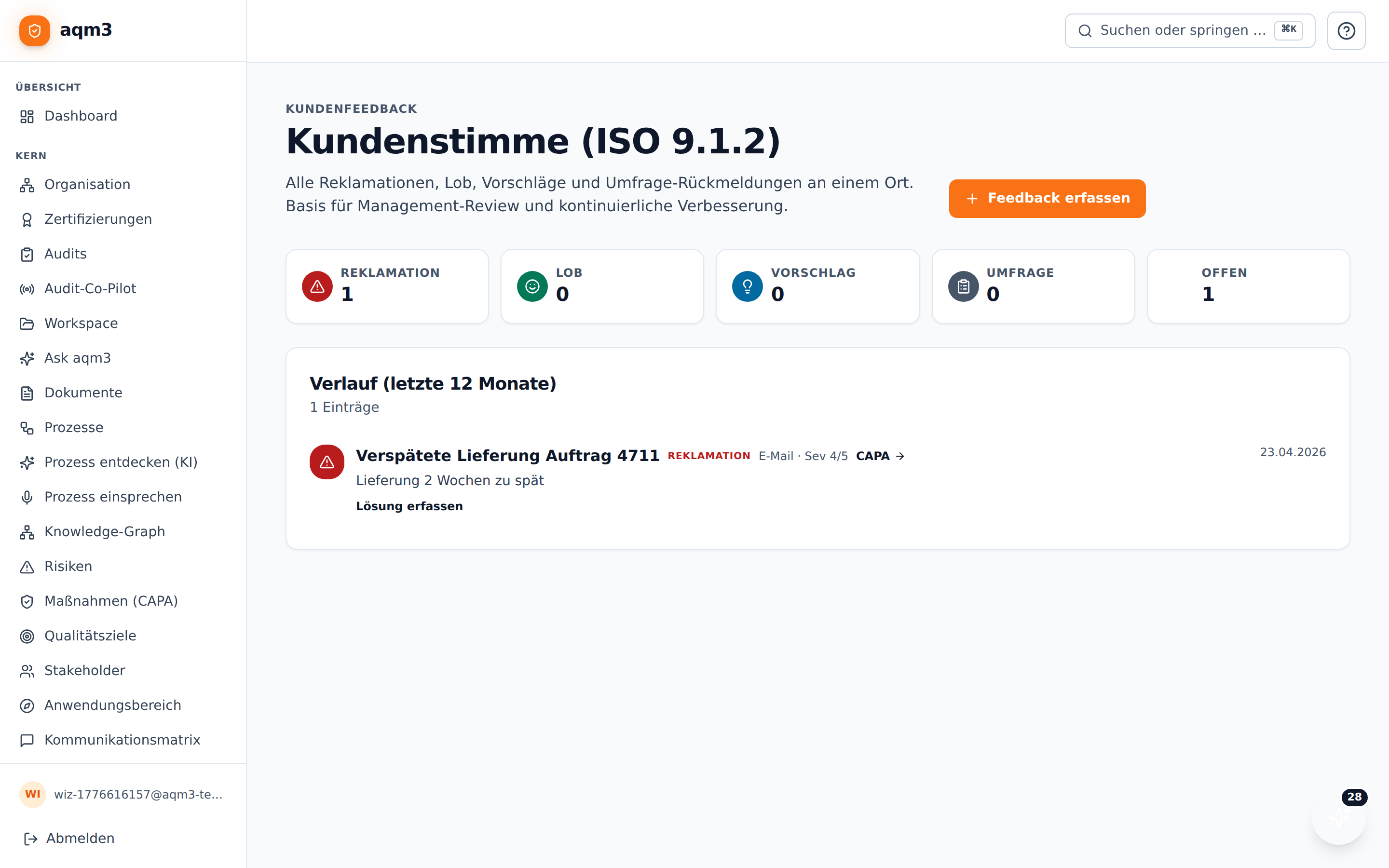1389x868 pixels.
Task: Click the Organisation hierarchy icon
Action: (27, 185)
